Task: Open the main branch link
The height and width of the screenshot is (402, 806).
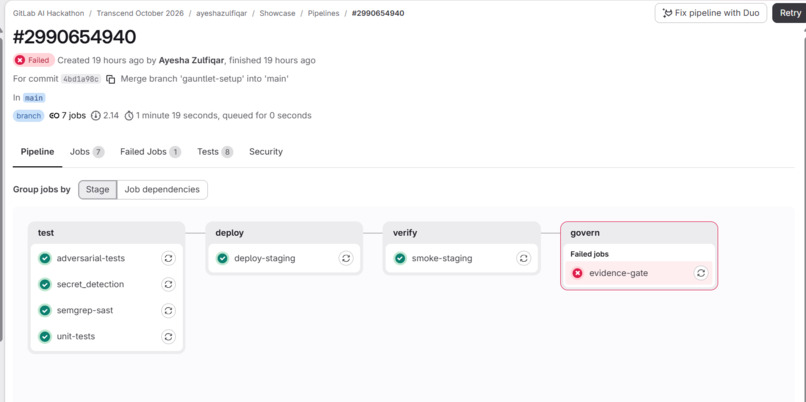Action: [x=34, y=98]
